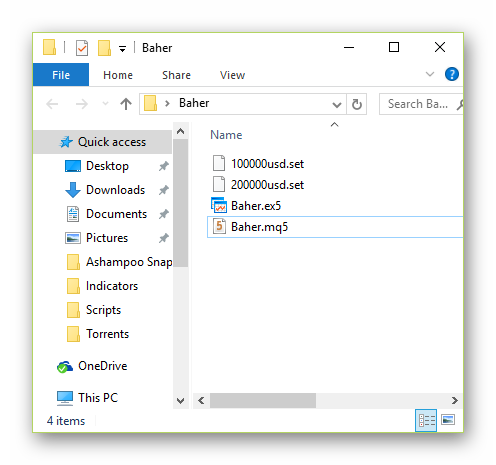Refresh the Baher folder view
This screenshot has height=465, width=496.
pos(357,104)
